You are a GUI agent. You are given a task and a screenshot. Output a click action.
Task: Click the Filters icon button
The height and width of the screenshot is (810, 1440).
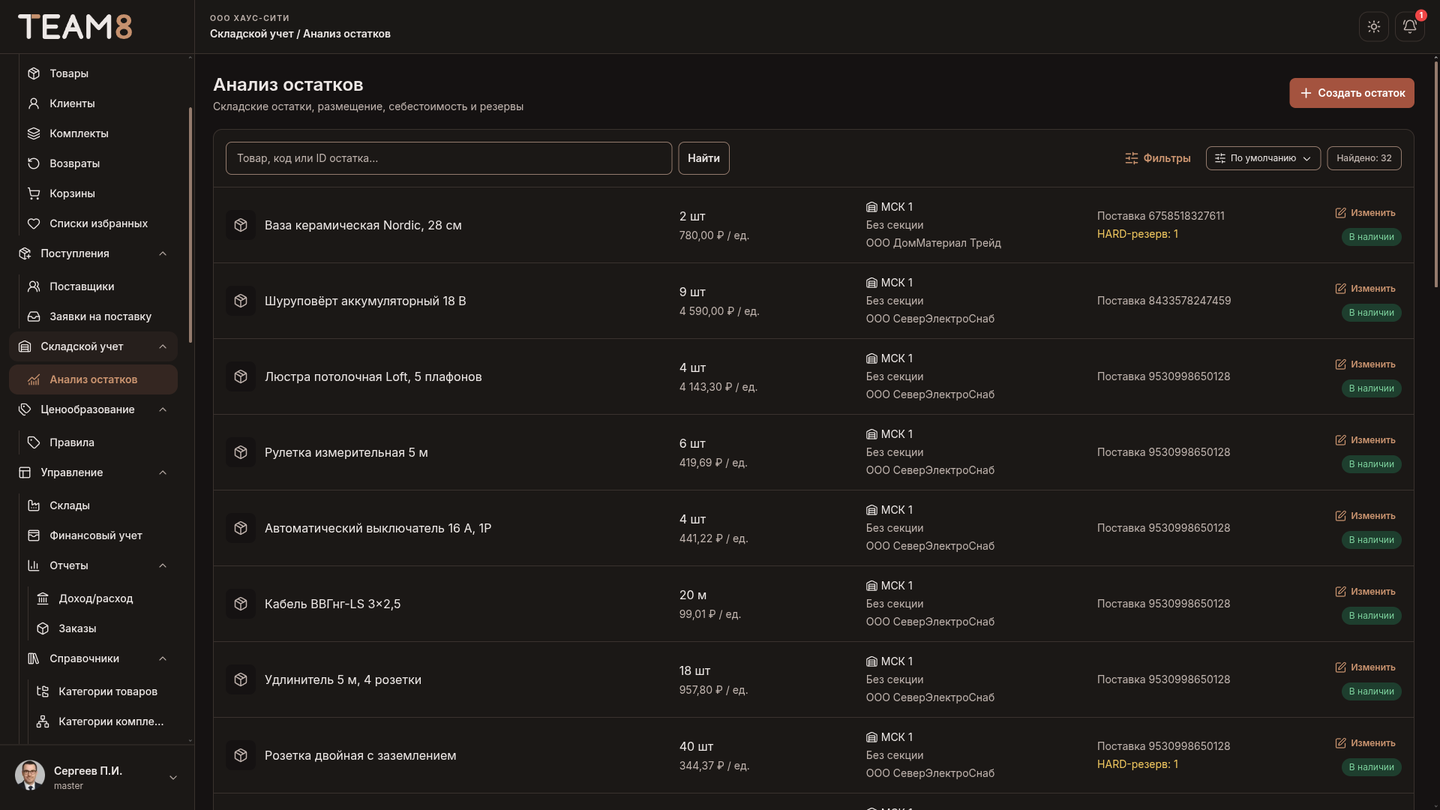[x=1157, y=158]
